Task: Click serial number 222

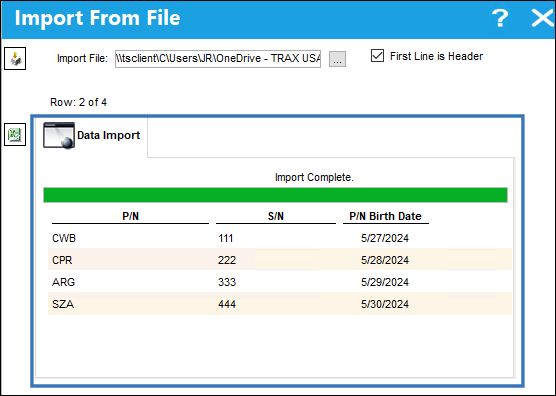Action: coord(227,260)
